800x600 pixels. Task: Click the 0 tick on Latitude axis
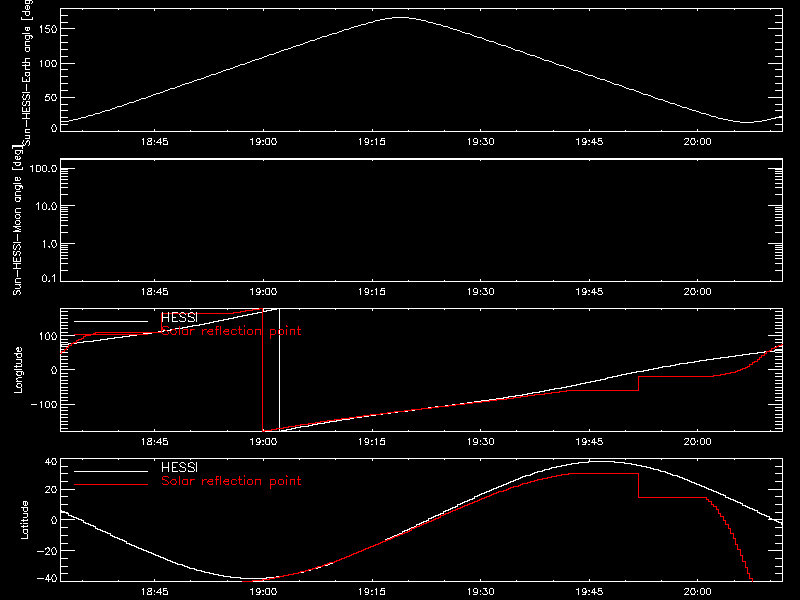(x=54, y=520)
